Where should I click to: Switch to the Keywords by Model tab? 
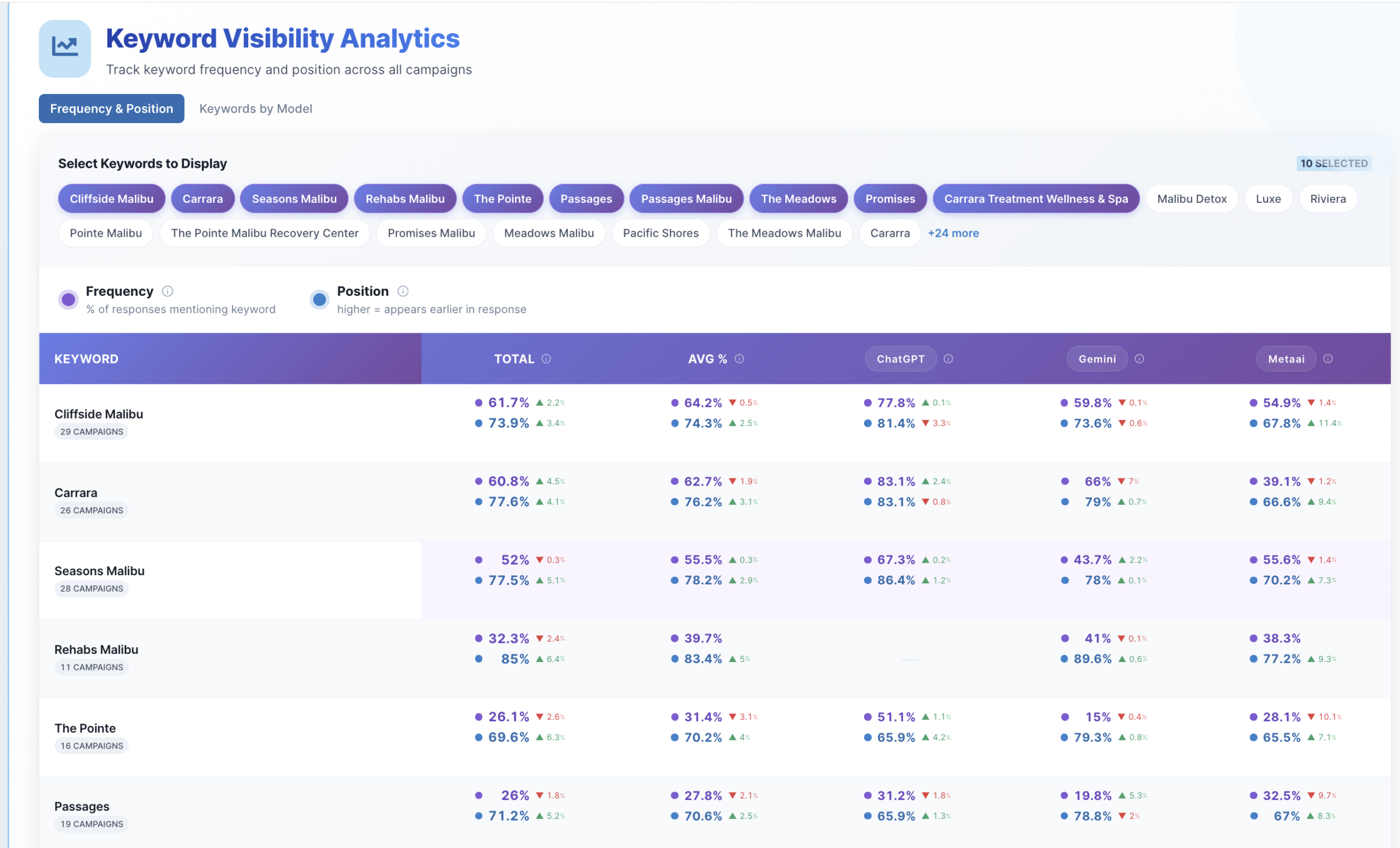255,108
